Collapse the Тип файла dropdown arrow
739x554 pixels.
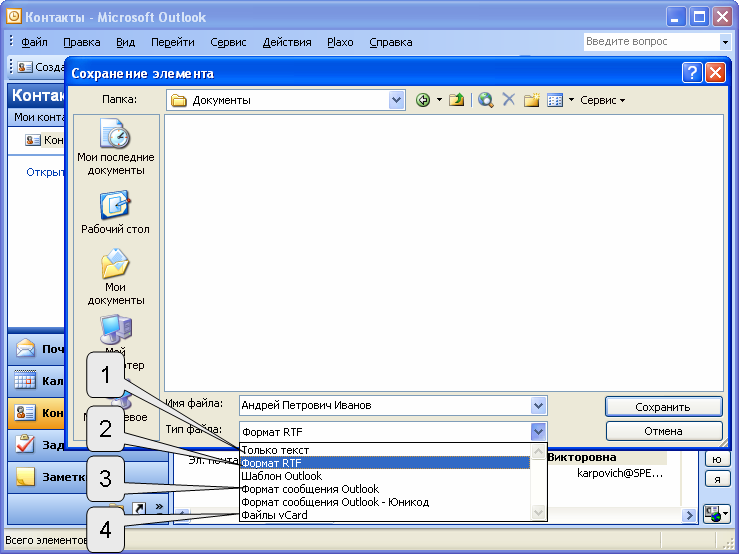(x=538, y=431)
